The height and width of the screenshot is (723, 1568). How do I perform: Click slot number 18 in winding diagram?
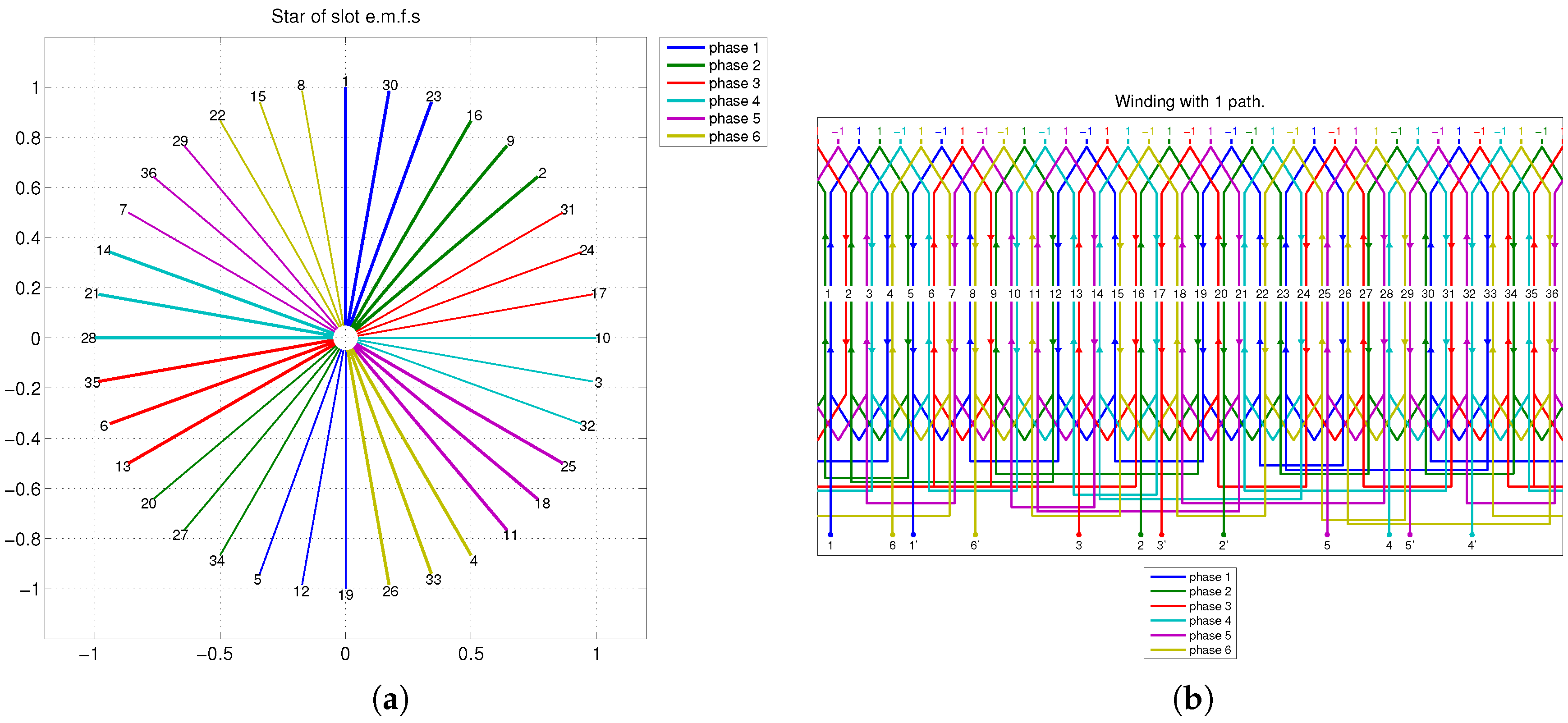coord(1179,293)
